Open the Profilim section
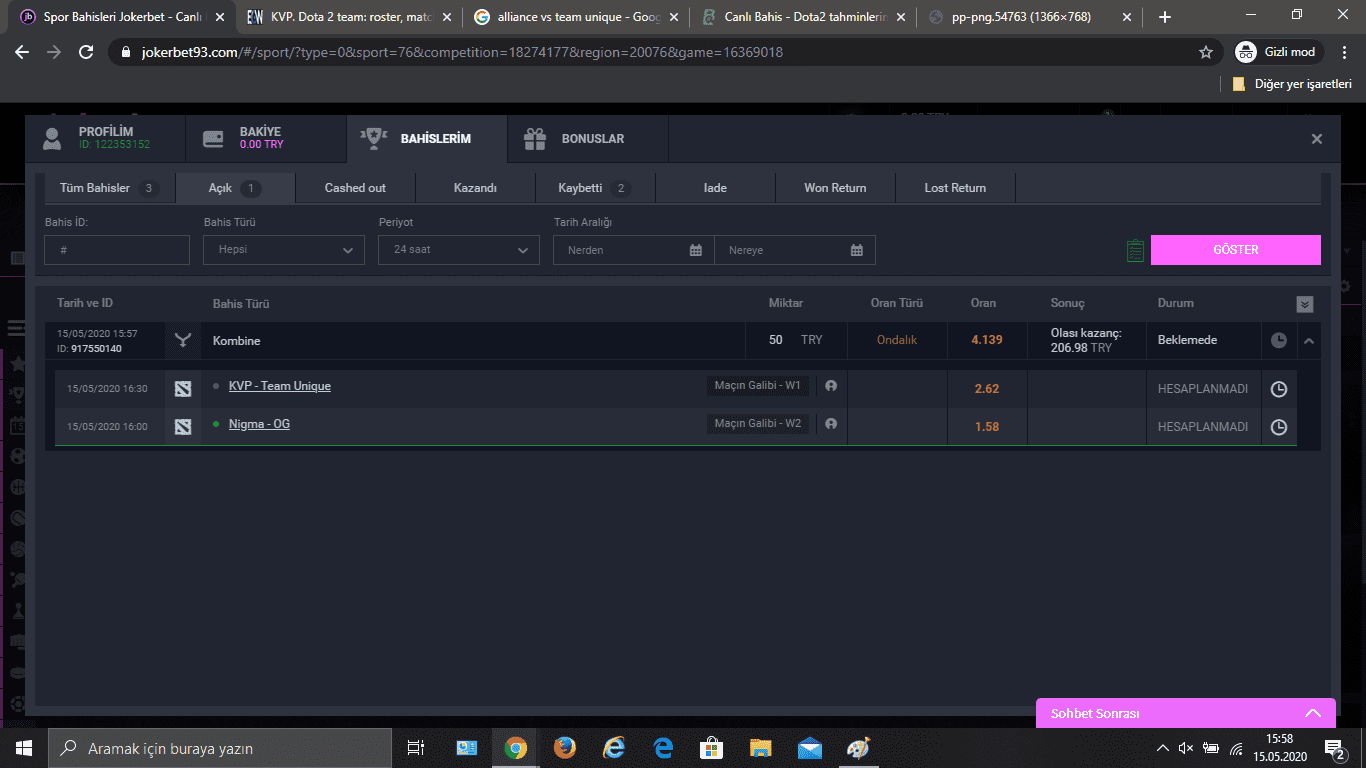The width and height of the screenshot is (1366, 768). coord(105,139)
